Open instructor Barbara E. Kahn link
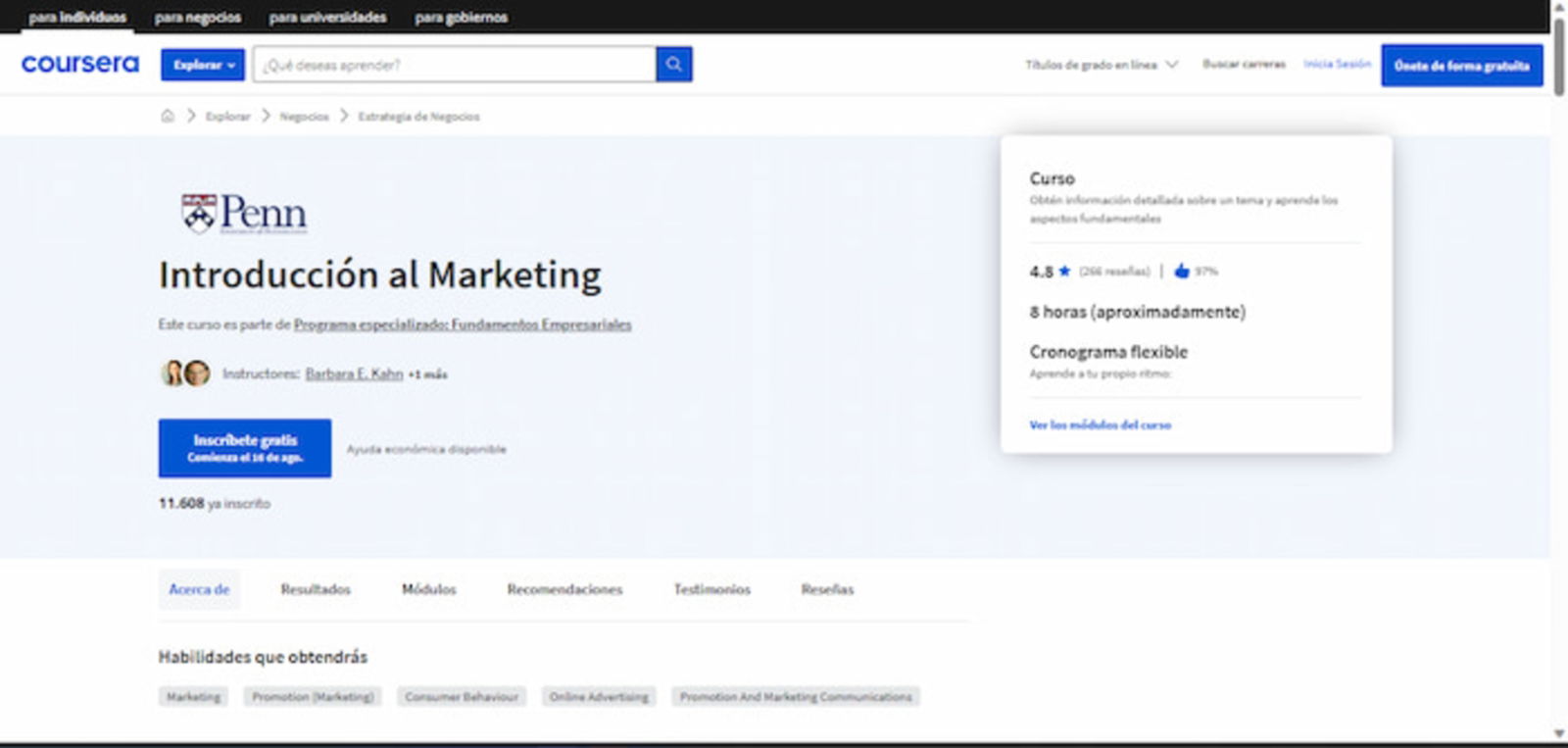Screen dimensions: 1568x748 354,374
